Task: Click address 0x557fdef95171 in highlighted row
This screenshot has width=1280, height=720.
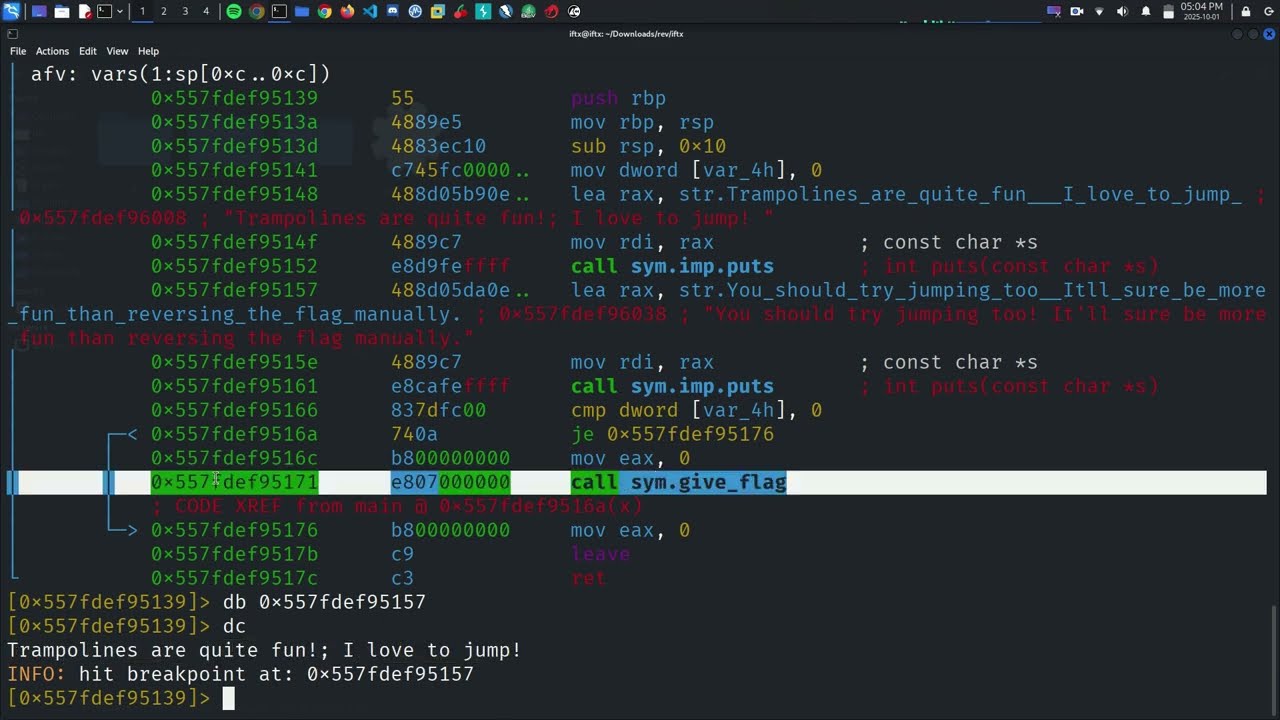Action: coord(234,483)
